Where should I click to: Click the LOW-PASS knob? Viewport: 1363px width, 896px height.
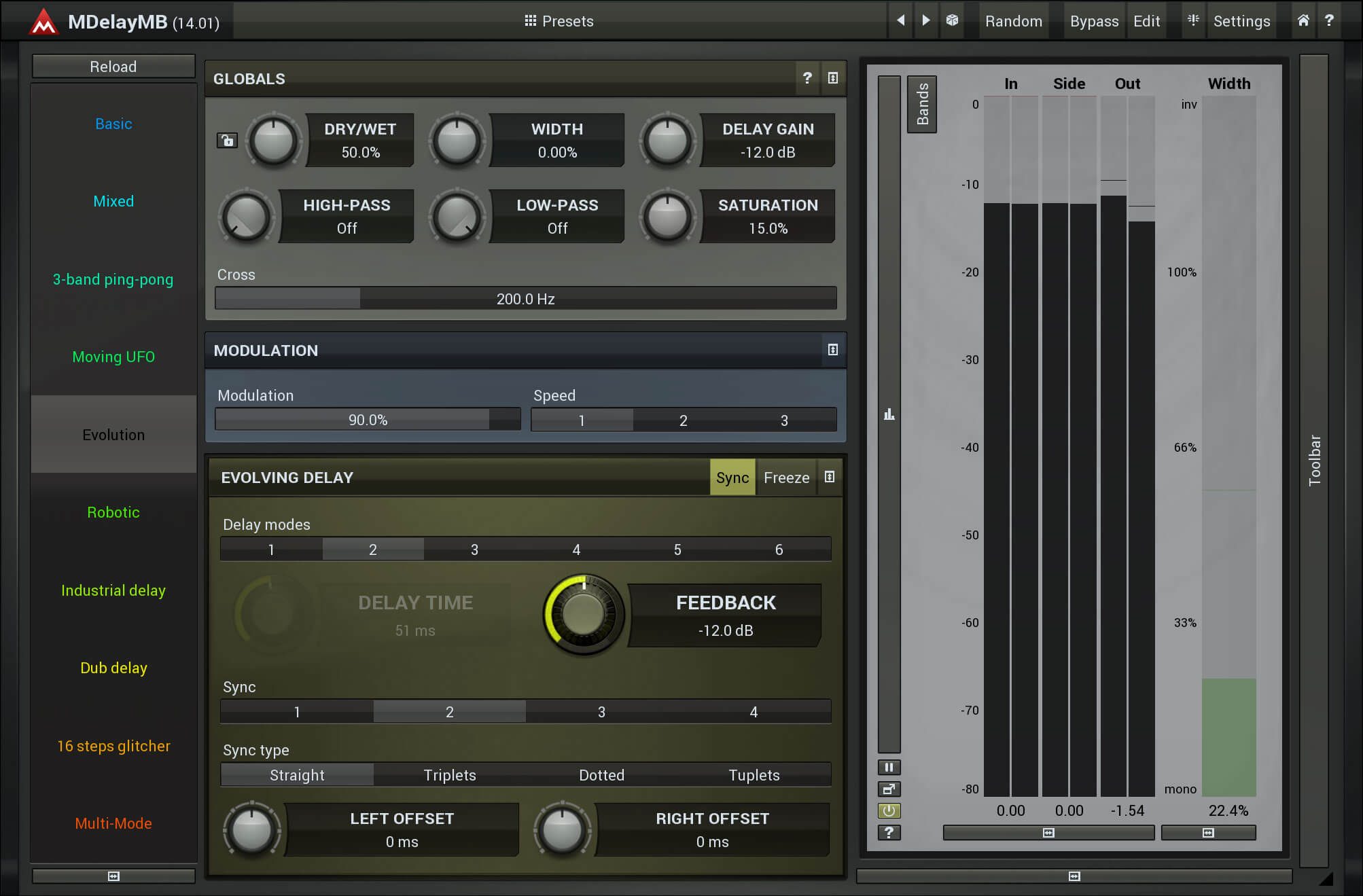coord(457,217)
